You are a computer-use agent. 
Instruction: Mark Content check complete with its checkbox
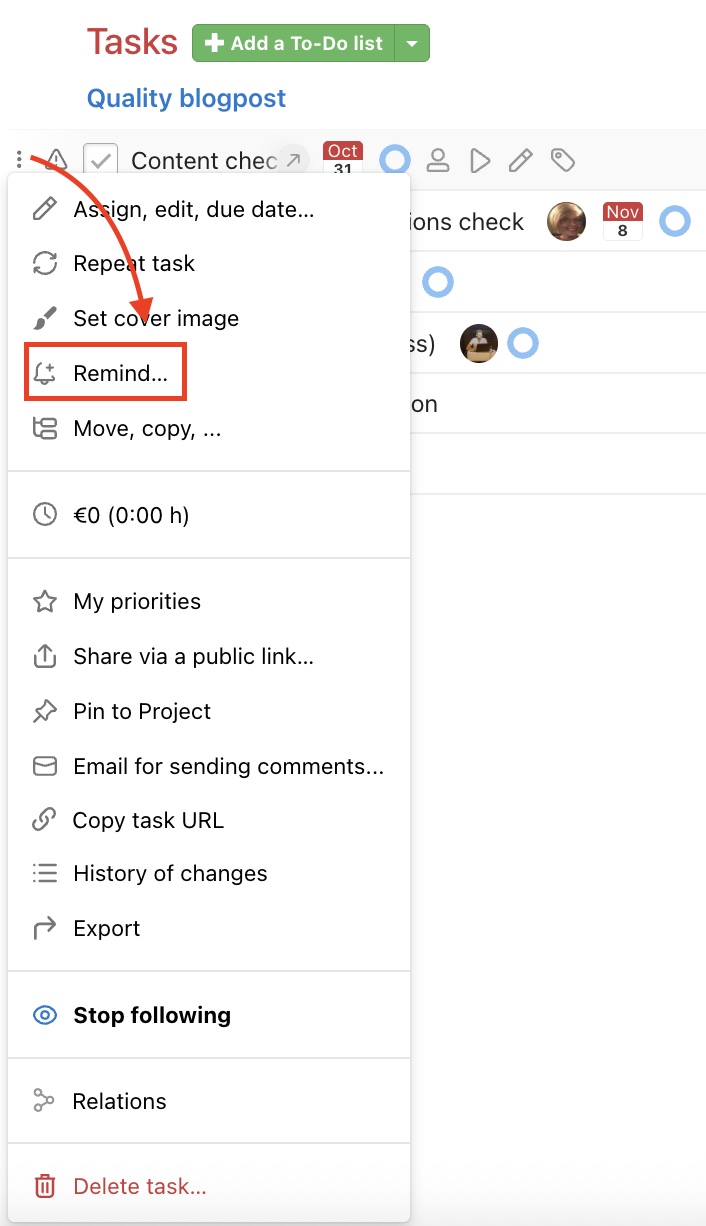(99, 158)
